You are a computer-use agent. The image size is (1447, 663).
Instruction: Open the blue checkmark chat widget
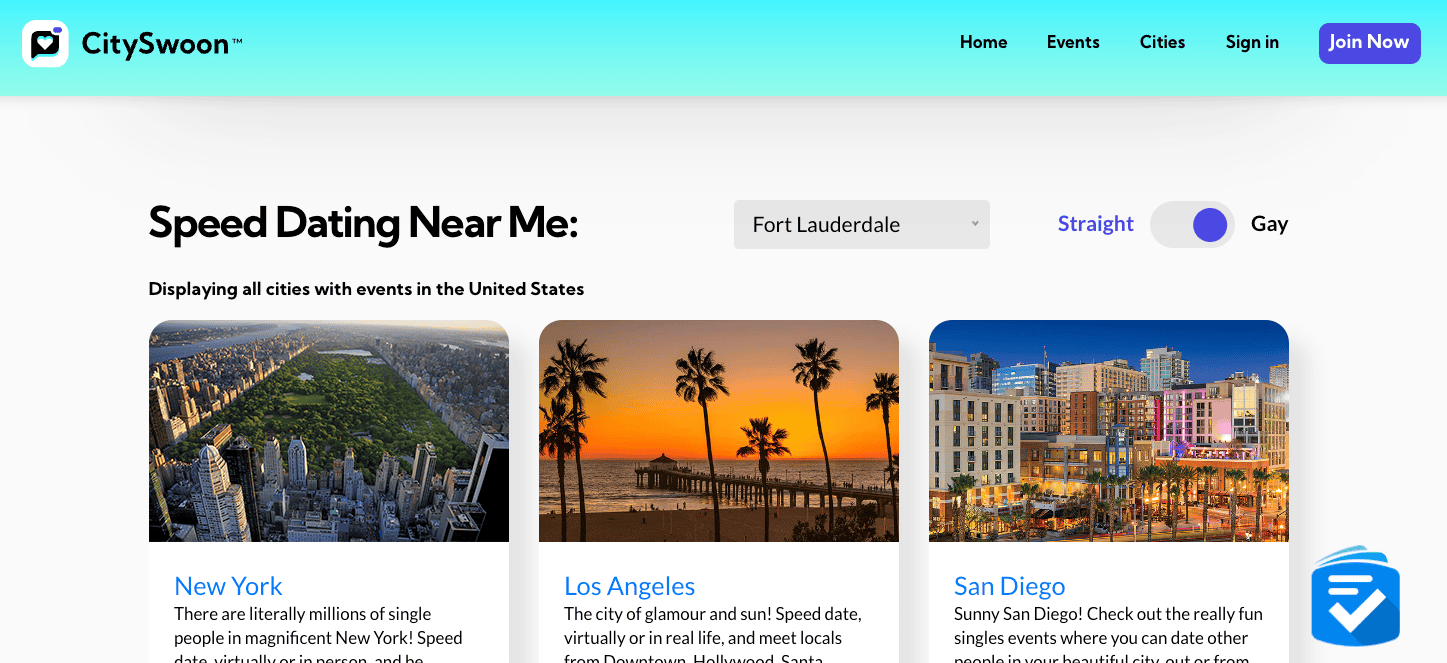coord(1355,597)
